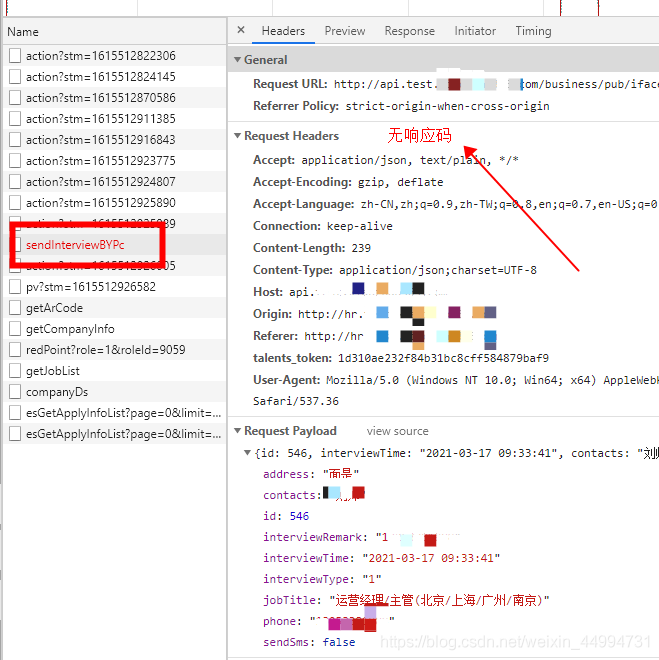This screenshot has width=659, height=660.
Task: Open the Preview tab
Action: pyautogui.click(x=345, y=31)
